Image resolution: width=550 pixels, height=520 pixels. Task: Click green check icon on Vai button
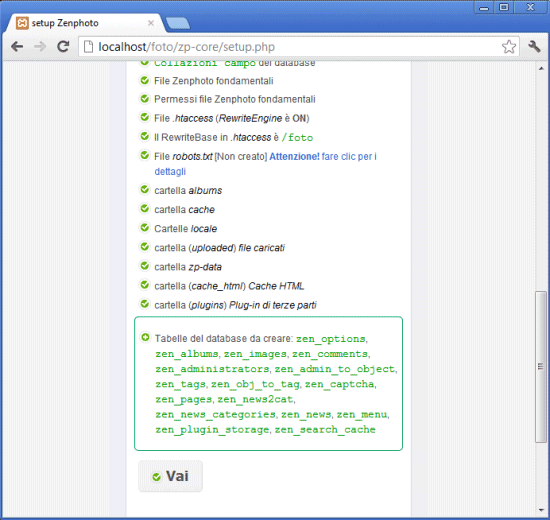(x=156, y=477)
